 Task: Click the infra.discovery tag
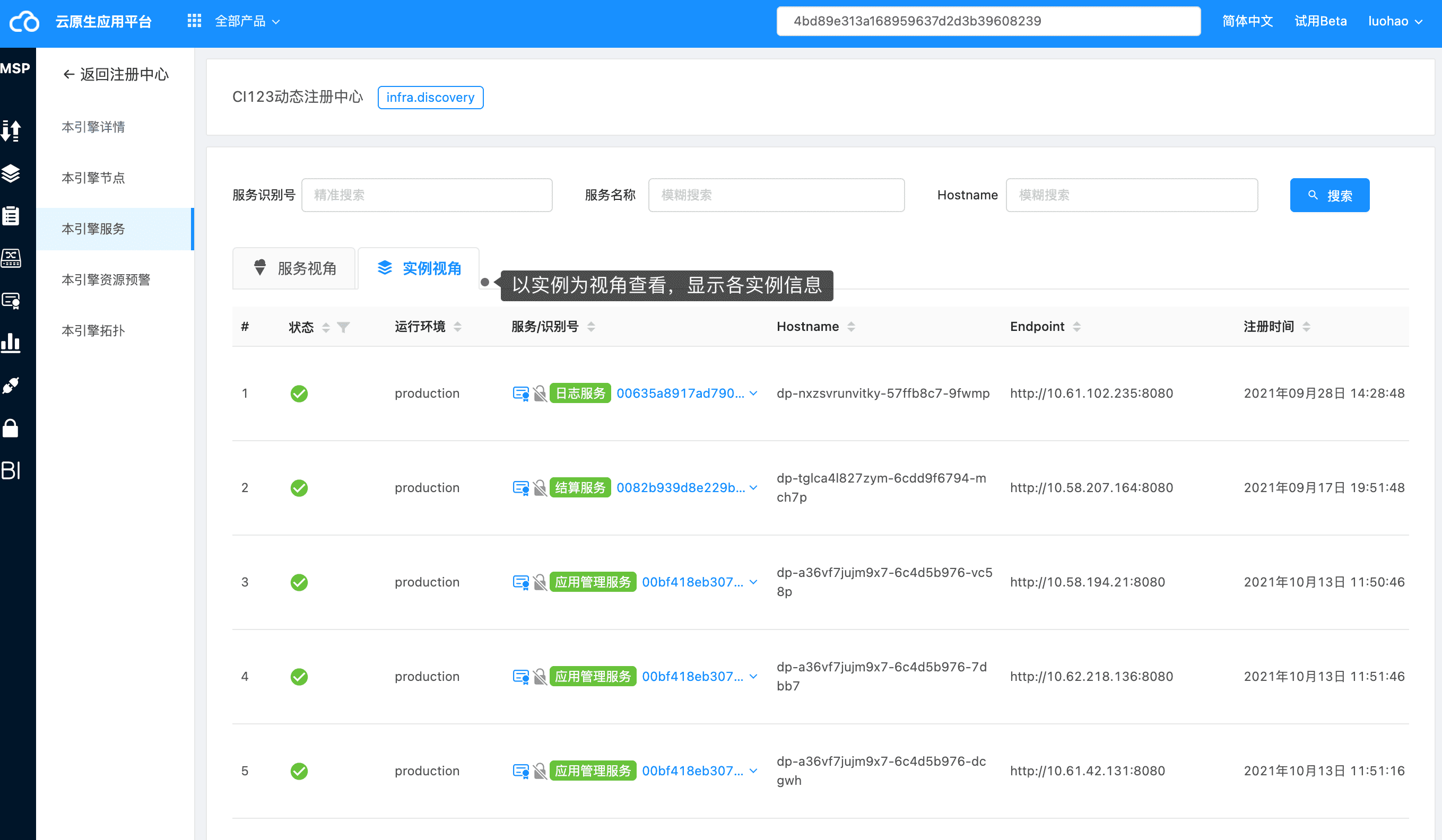(x=430, y=97)
